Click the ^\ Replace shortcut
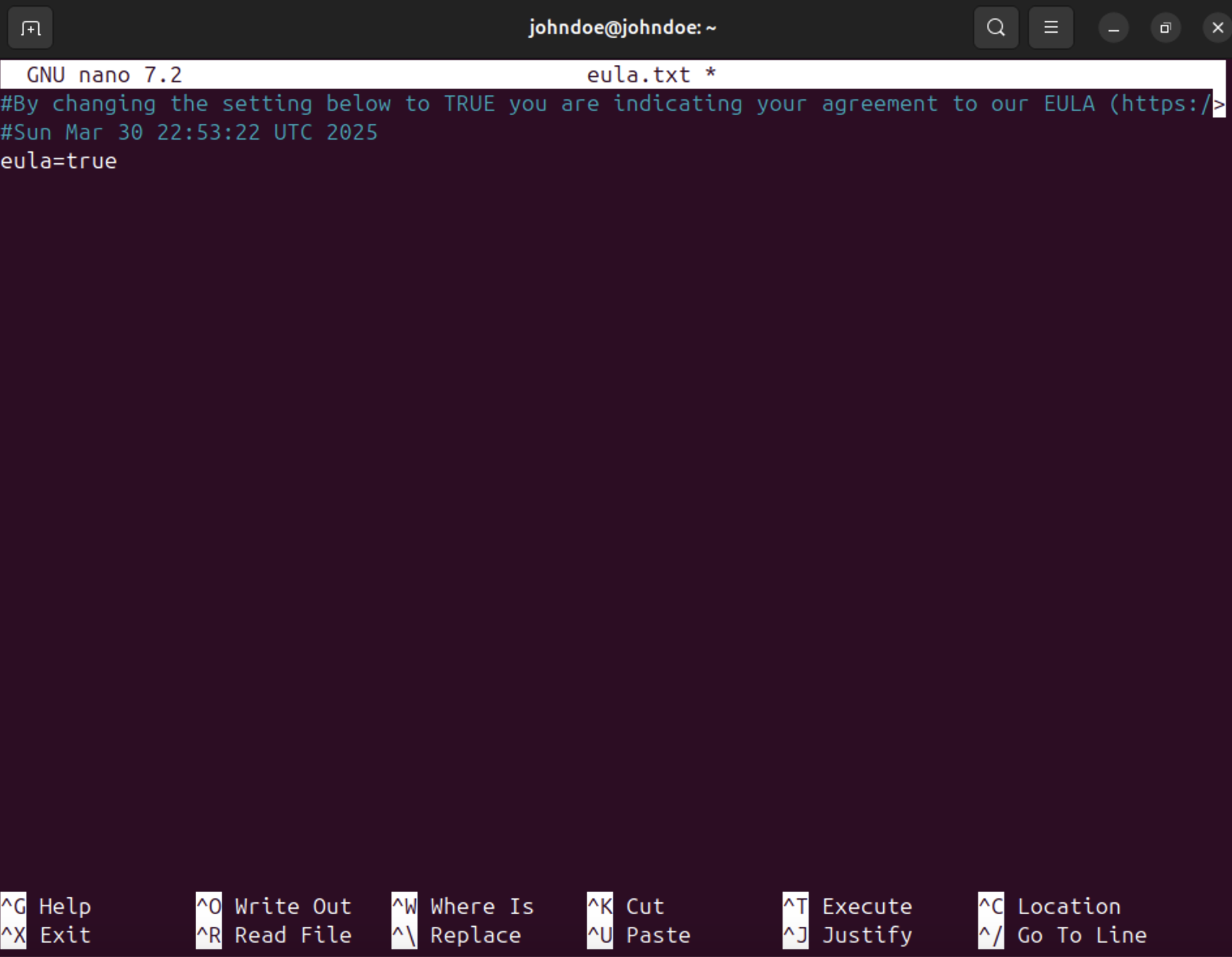 click(x=456, y=935)
